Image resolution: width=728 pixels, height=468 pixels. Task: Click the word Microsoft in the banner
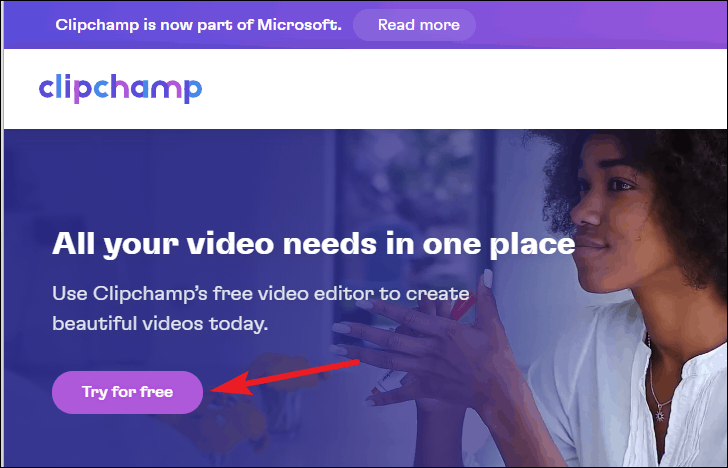click(299, 25)
